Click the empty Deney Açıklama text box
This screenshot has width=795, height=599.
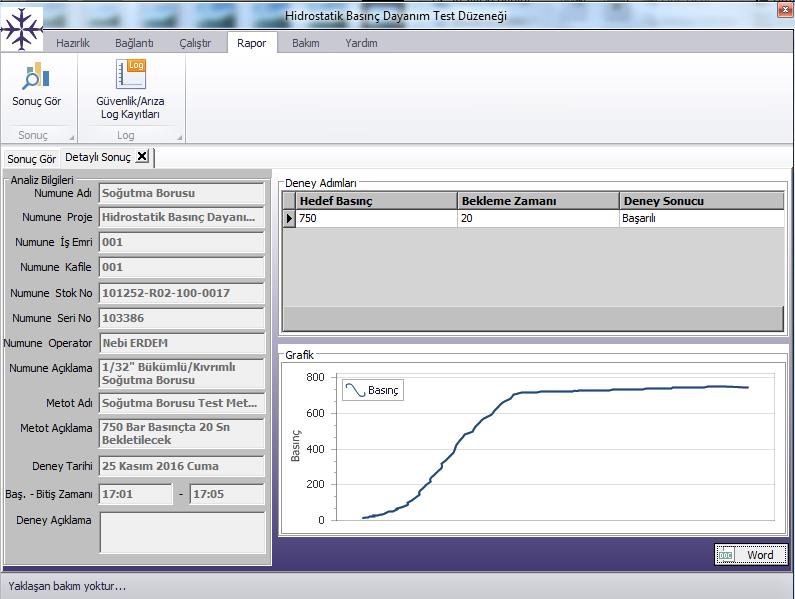(x=183, y=533)
